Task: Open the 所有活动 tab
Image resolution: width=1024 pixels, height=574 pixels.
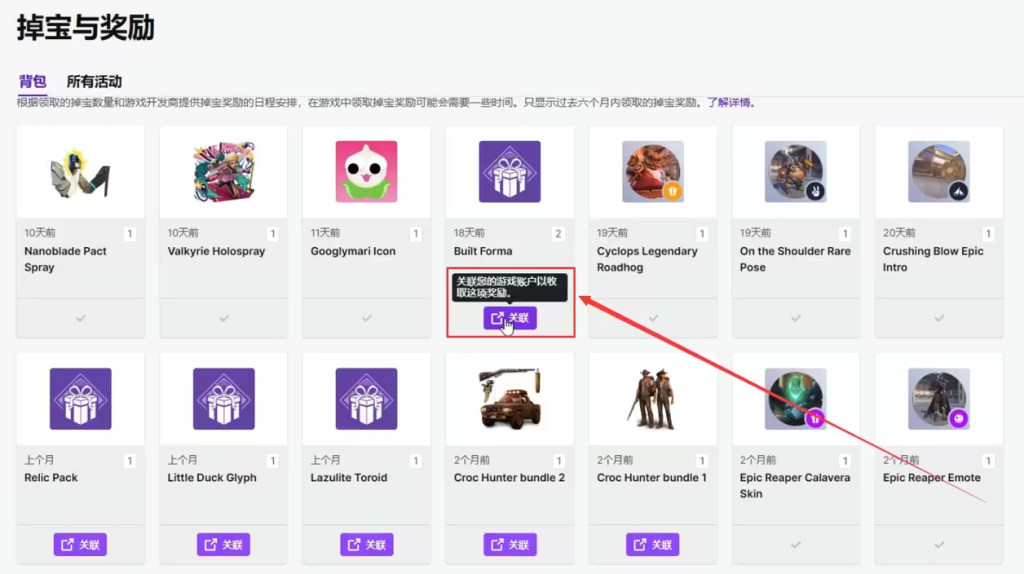Action: [x=94, y=81]
